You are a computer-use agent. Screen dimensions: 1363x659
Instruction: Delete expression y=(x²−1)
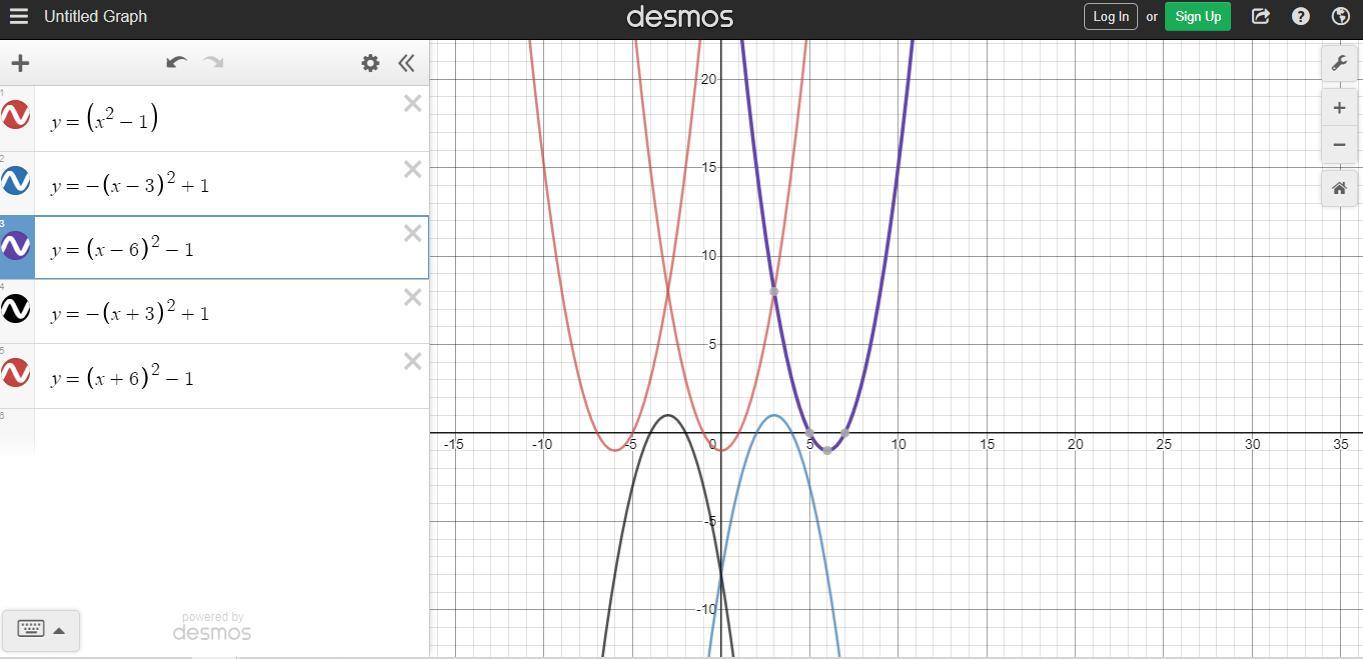[412, 103]
